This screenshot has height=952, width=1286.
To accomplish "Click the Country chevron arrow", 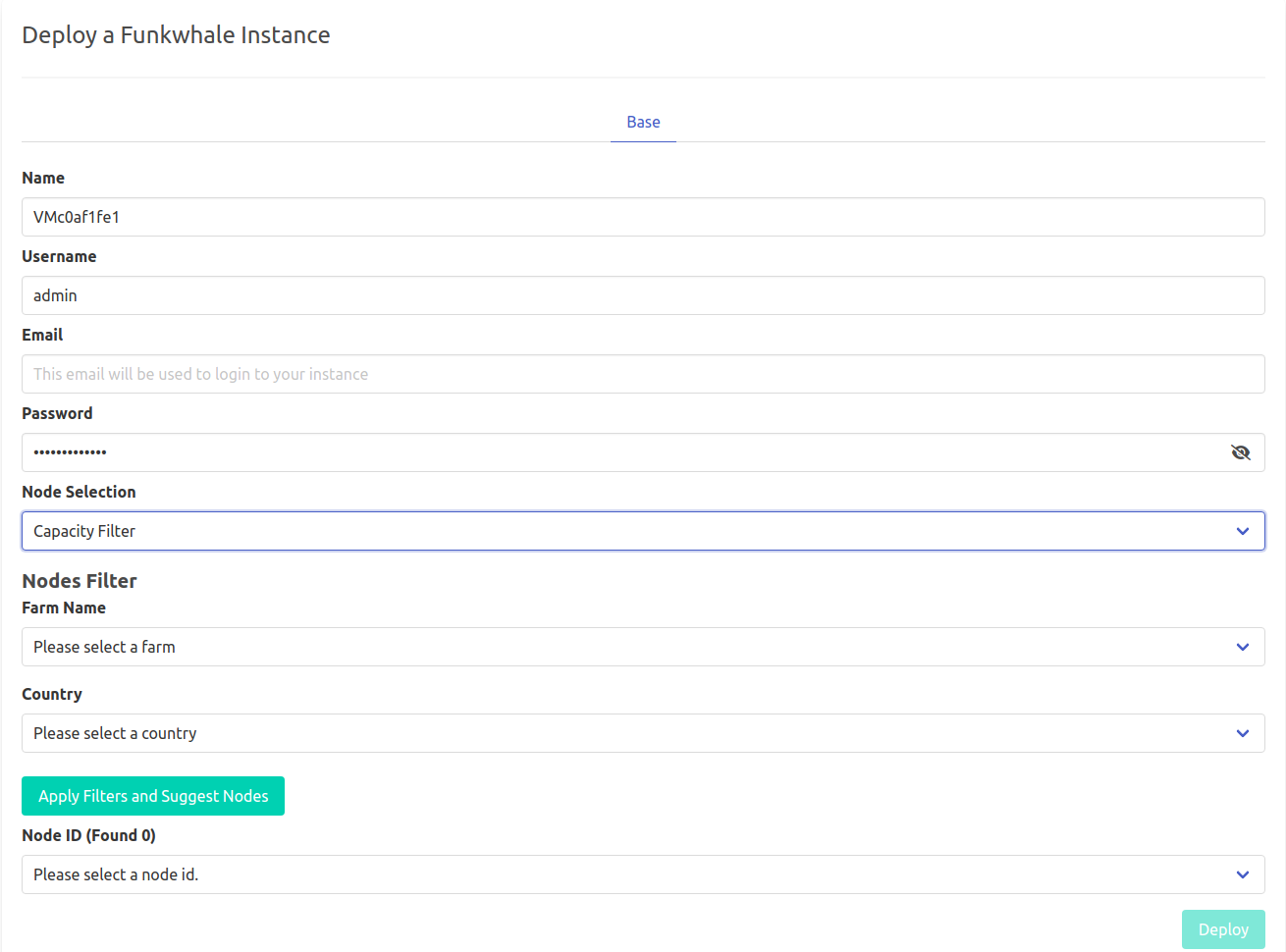I will pos(1243,733).
